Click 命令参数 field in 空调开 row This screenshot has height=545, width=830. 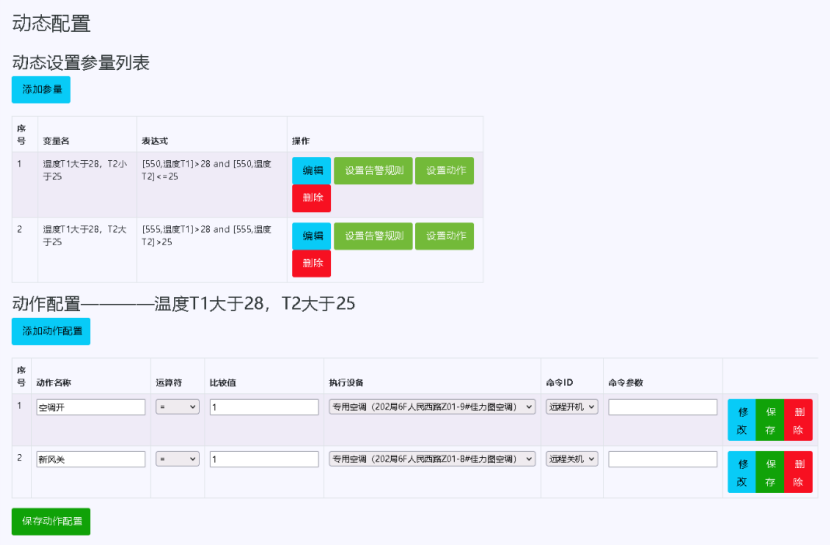662,407
